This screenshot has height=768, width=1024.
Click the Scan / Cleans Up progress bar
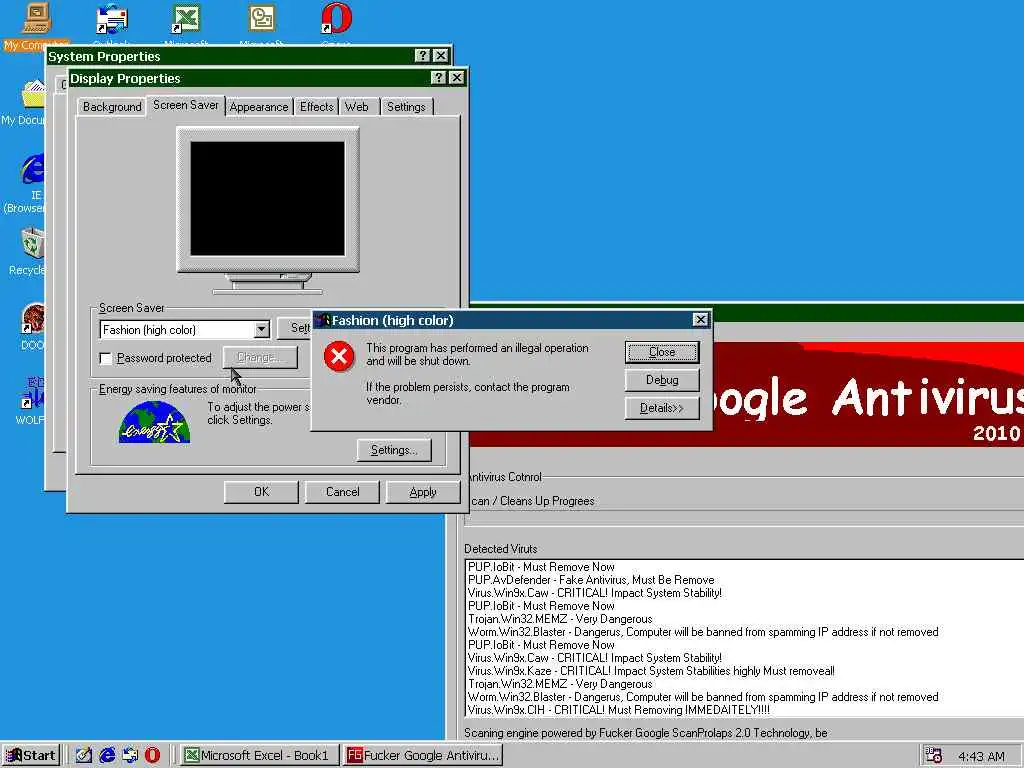tap(744, 520)
